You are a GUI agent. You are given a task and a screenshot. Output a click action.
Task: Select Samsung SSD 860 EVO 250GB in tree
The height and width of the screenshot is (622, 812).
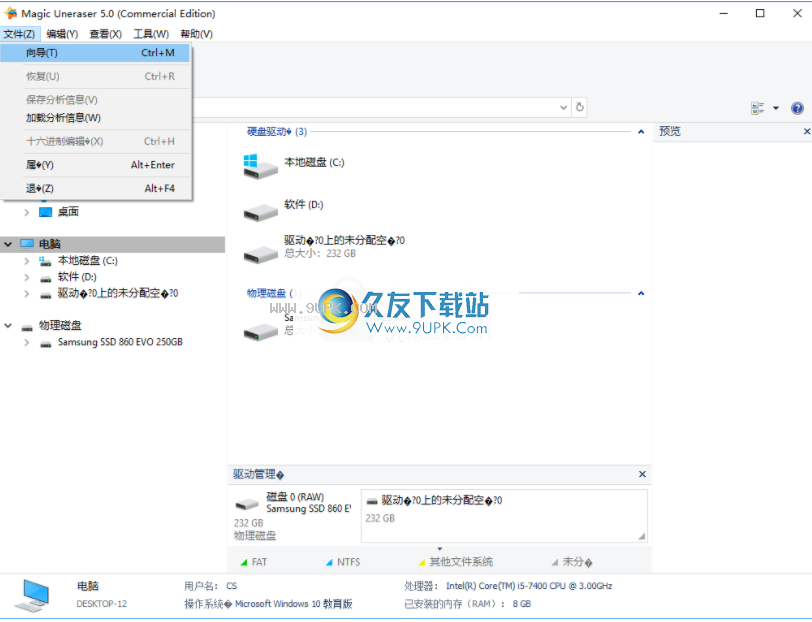[120, 342]
